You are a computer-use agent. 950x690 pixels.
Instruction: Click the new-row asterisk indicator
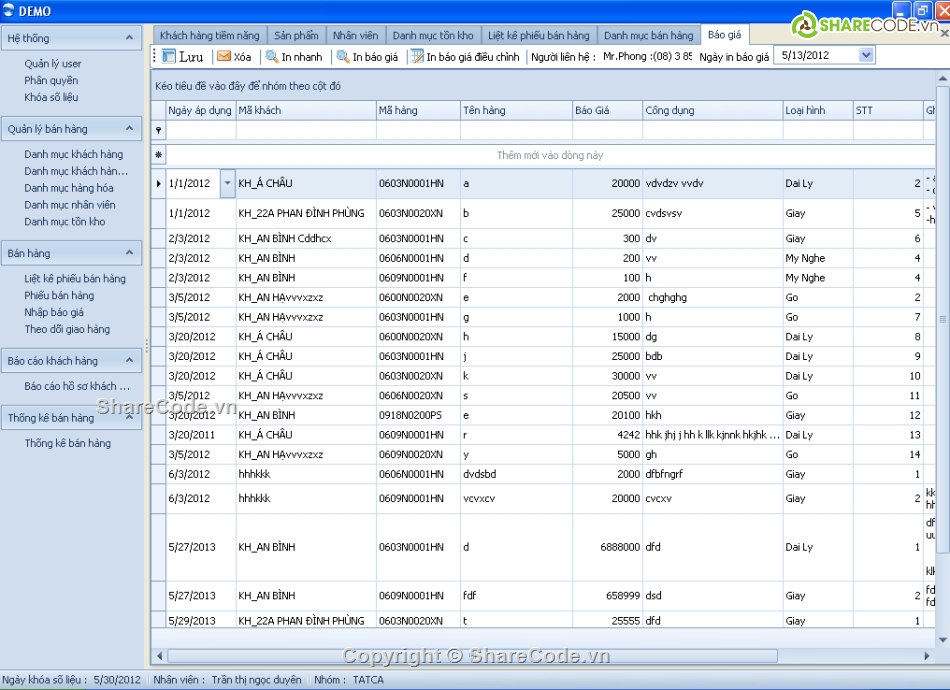click(x=159, y=155)
